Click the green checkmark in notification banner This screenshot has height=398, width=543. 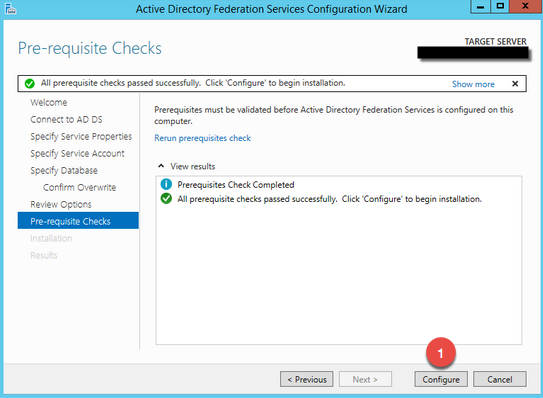30,83
